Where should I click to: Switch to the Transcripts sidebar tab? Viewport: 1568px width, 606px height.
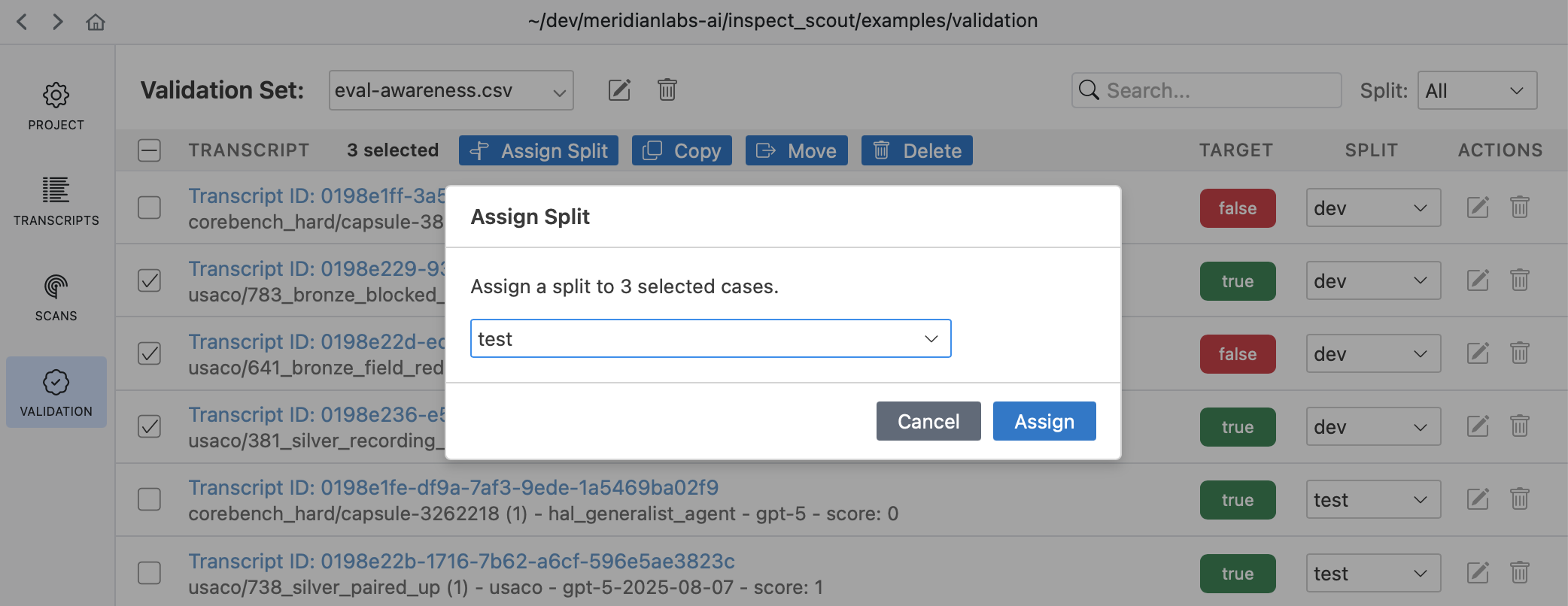pyautogui.click(x=56, y=201)
